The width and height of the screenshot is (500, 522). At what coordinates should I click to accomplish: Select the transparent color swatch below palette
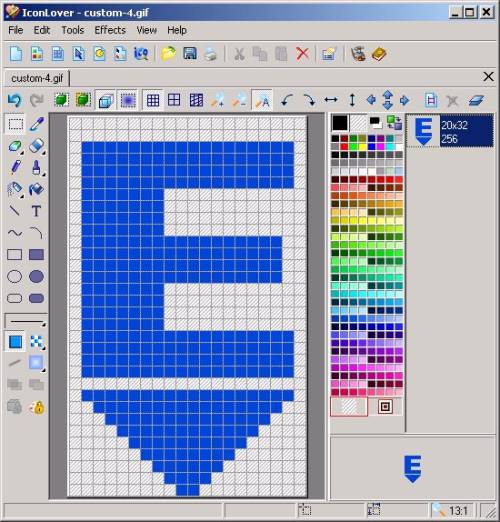349,407
